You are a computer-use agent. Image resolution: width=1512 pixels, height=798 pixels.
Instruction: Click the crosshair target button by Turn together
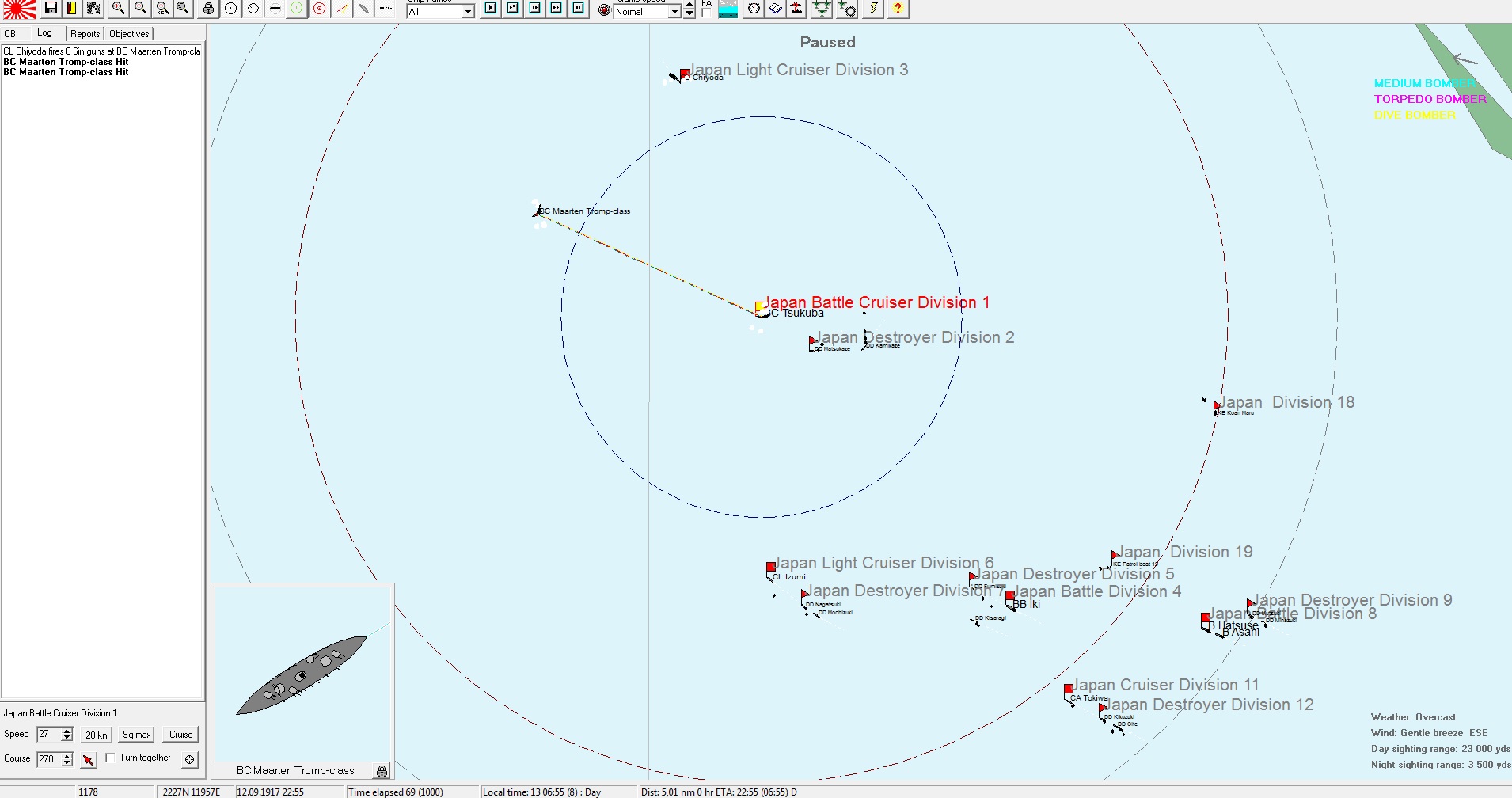(x=190, y=759)
